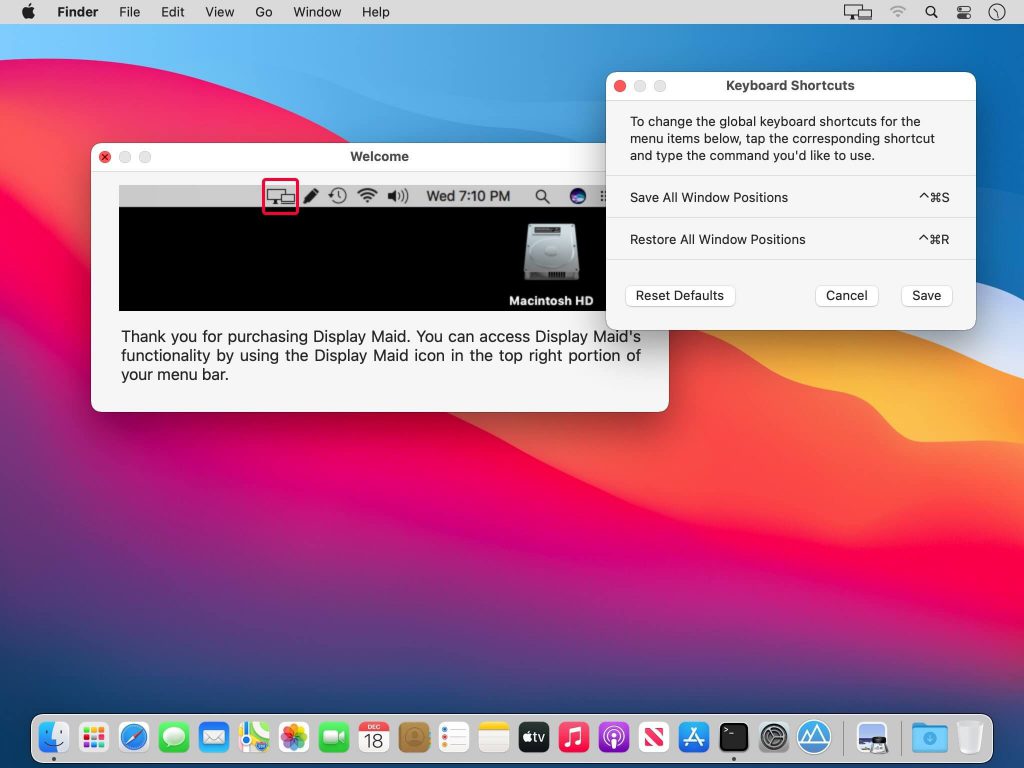Open Spotlight search in menu bar
This screenshot has height=768, width=1024.
pyautogui.click(x=931, y=12)
